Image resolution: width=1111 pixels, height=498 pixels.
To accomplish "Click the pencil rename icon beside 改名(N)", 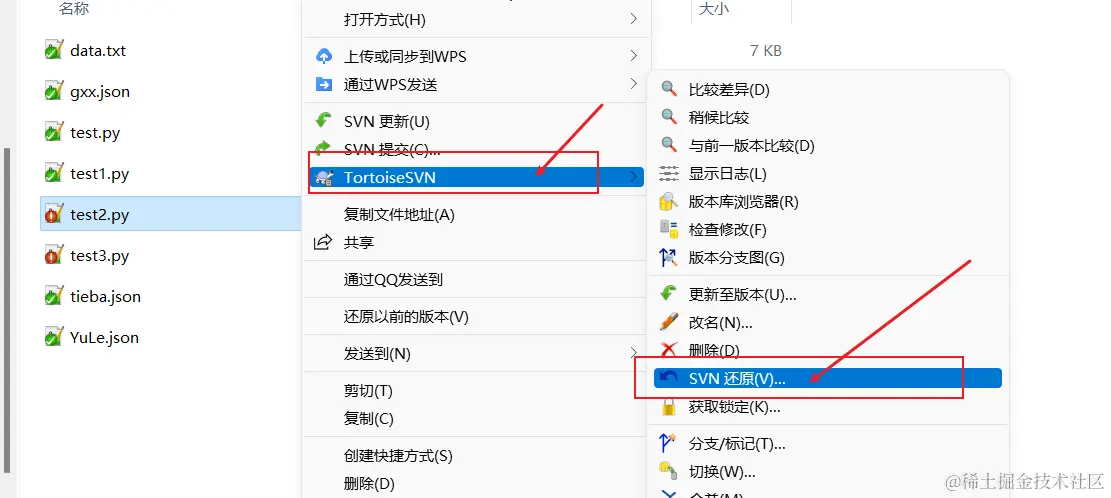I will click(x=669, y=322).
